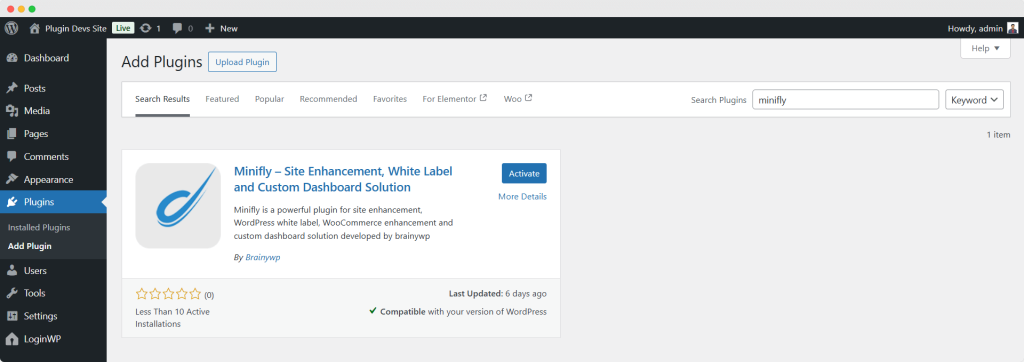
Task: Click the green compatible checkmark
Action: [373, 311]
